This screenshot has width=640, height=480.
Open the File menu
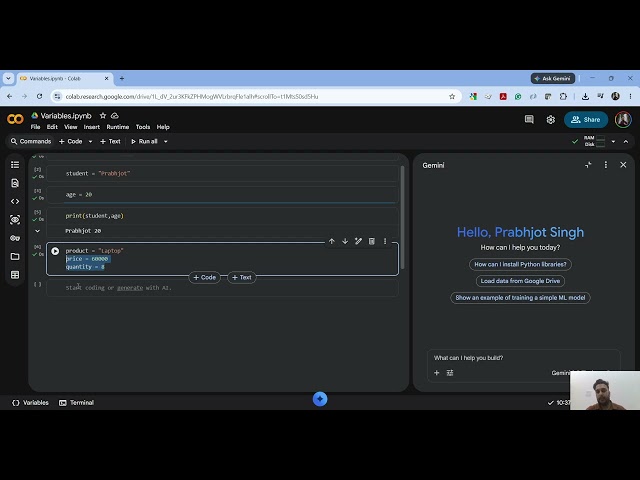[36, 127]
